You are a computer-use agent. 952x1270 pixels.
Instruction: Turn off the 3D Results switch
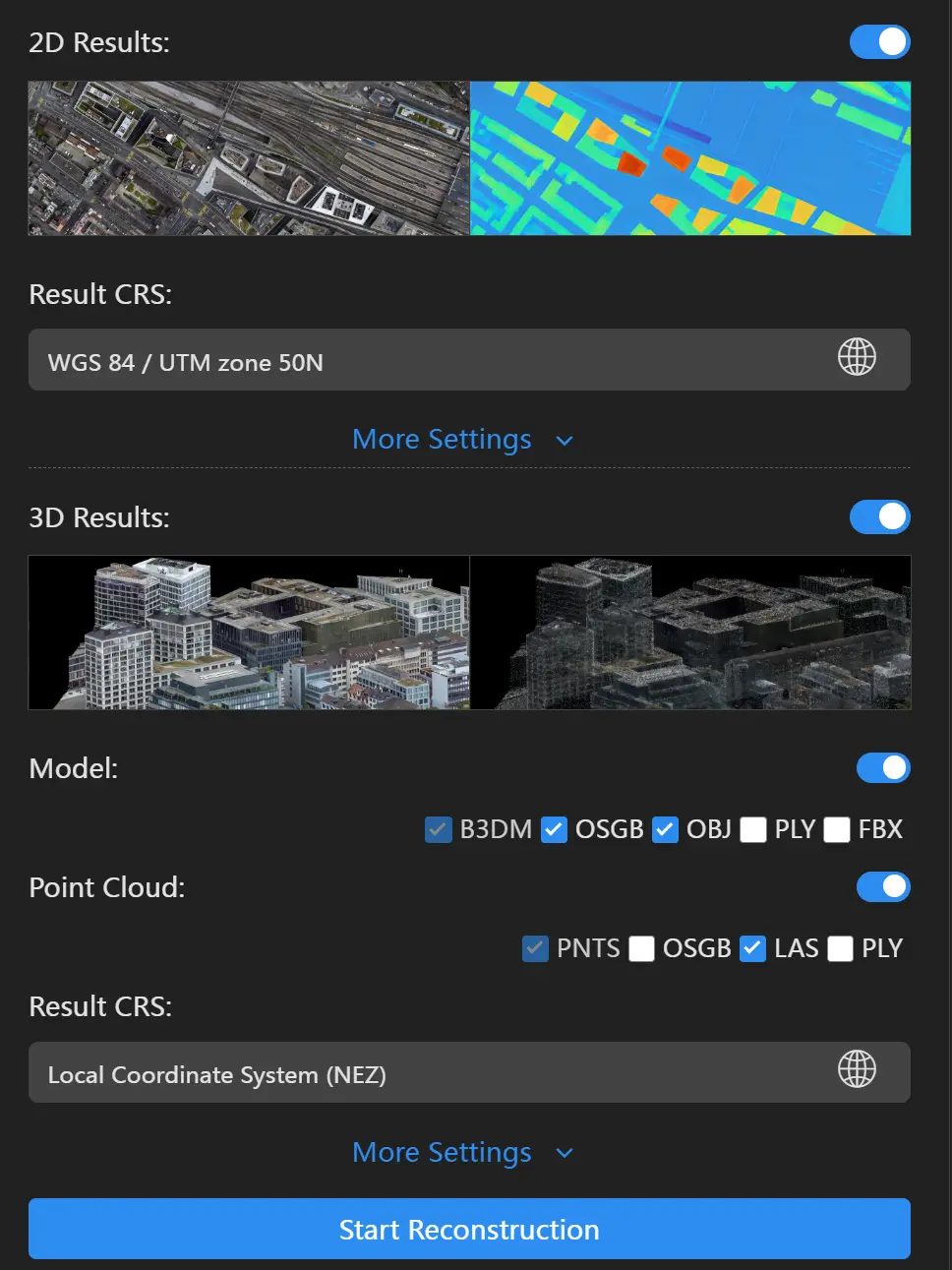pos(879,516)
